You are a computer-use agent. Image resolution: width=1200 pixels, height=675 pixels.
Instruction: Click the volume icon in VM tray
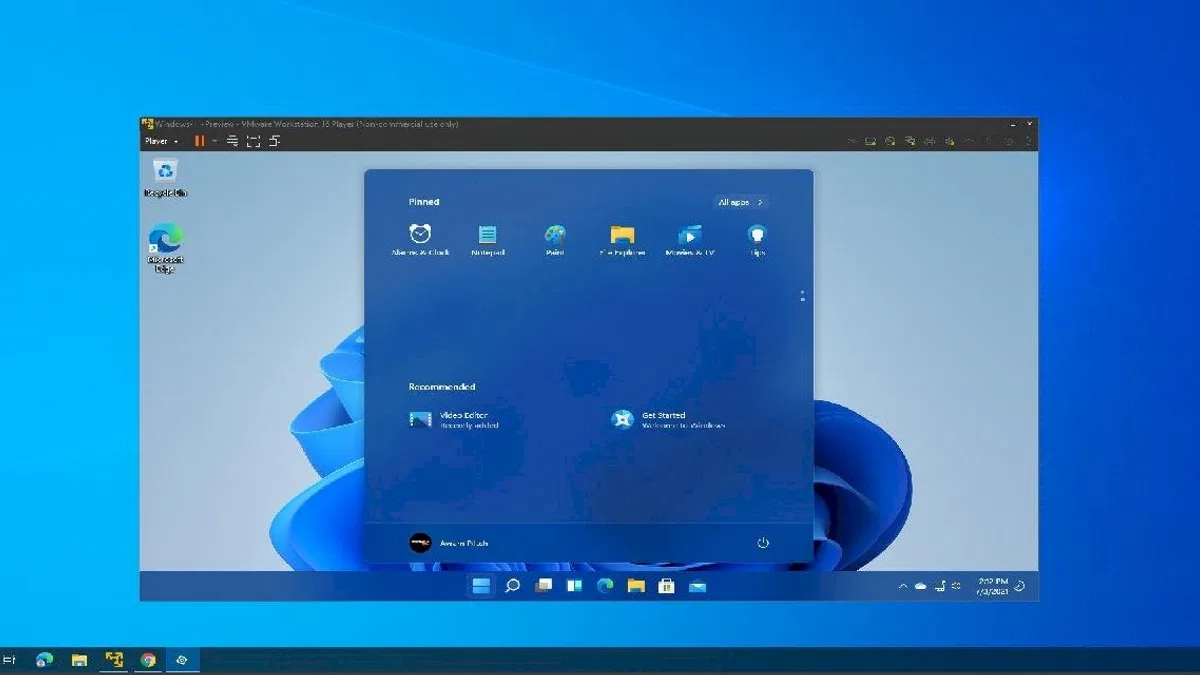[x=956, y=586]
